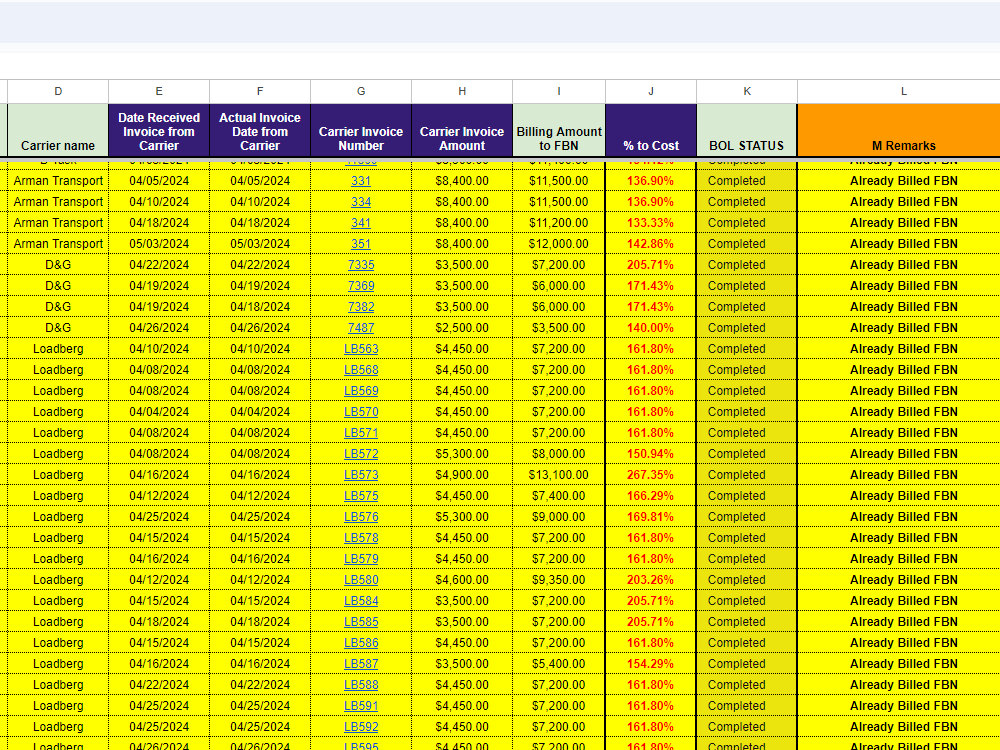Click 'Billing Amount to FBN' header cell
This screenshot has height=750, width=1000.
559,130
